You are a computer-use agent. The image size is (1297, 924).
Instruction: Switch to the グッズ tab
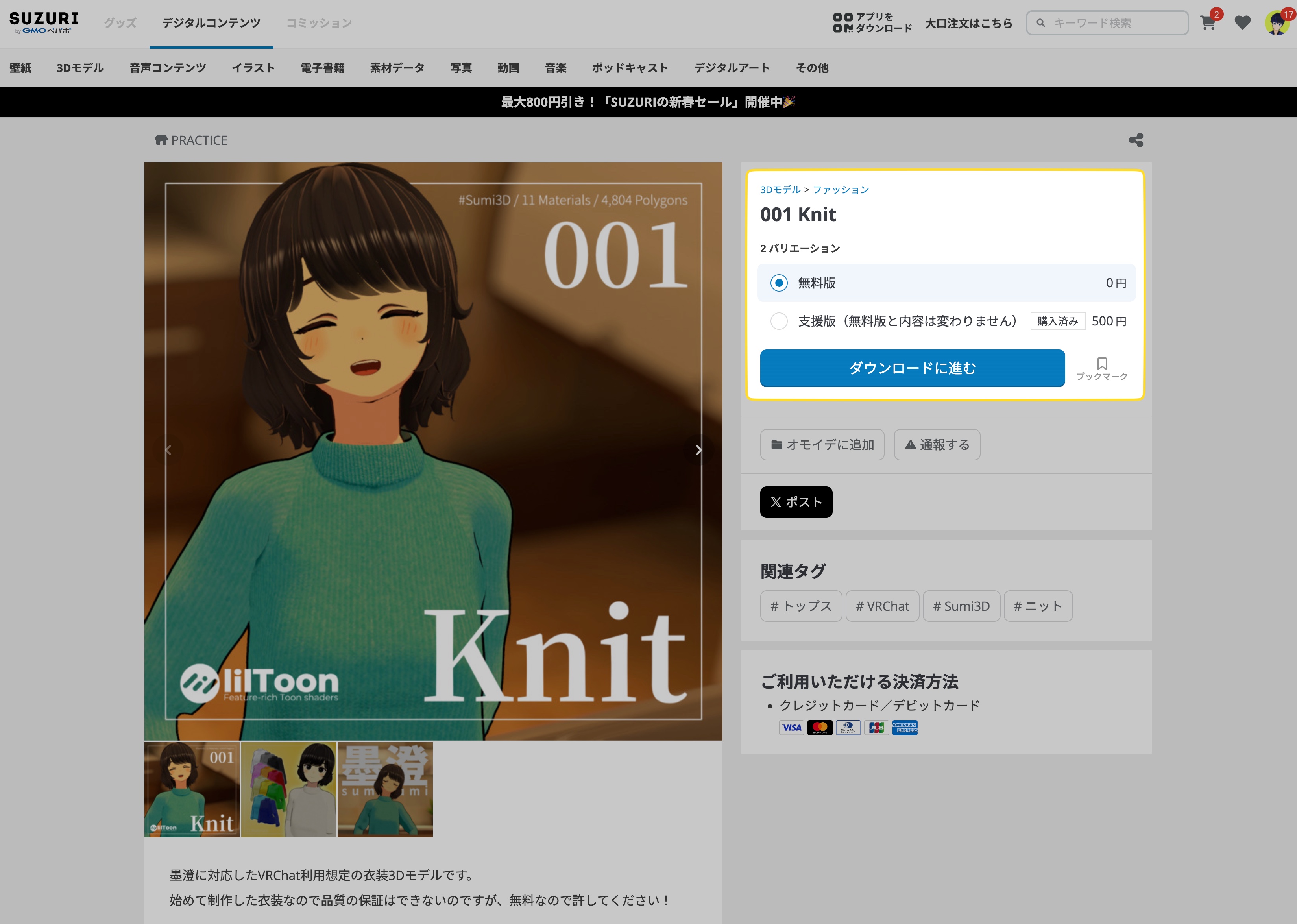pyautogui.click(x=120, y=23)
